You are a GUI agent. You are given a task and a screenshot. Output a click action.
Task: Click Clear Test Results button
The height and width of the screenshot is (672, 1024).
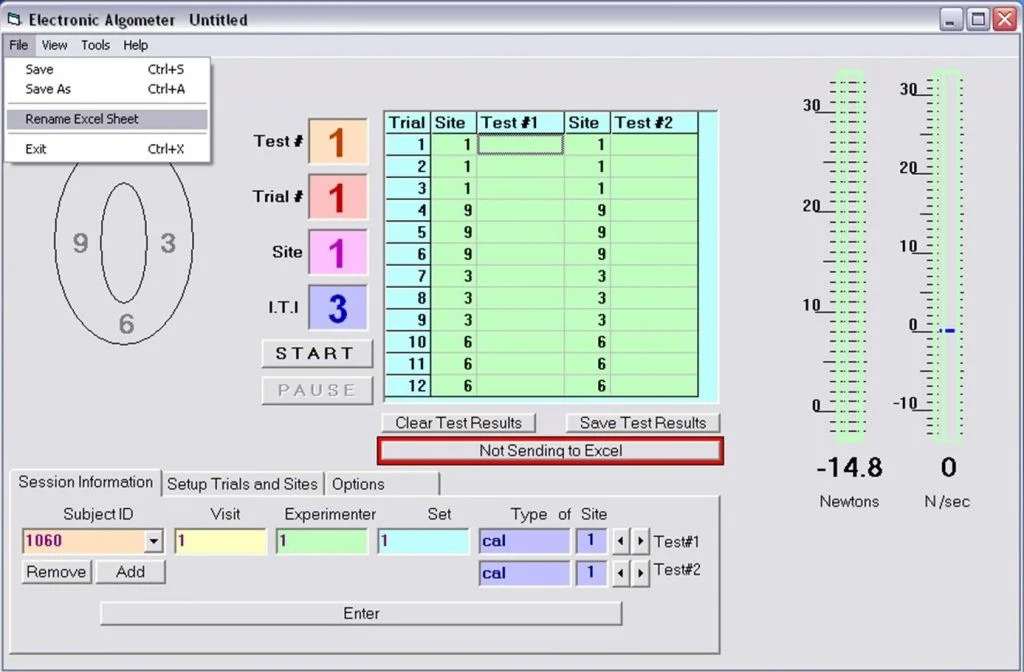pyautogui.click(x=458, y=423)
